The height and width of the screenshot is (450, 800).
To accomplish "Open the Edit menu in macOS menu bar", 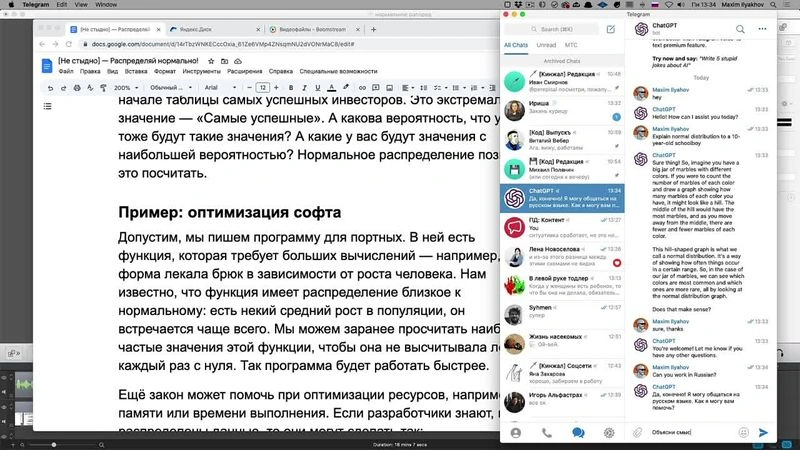I will [x=62, y=5].
